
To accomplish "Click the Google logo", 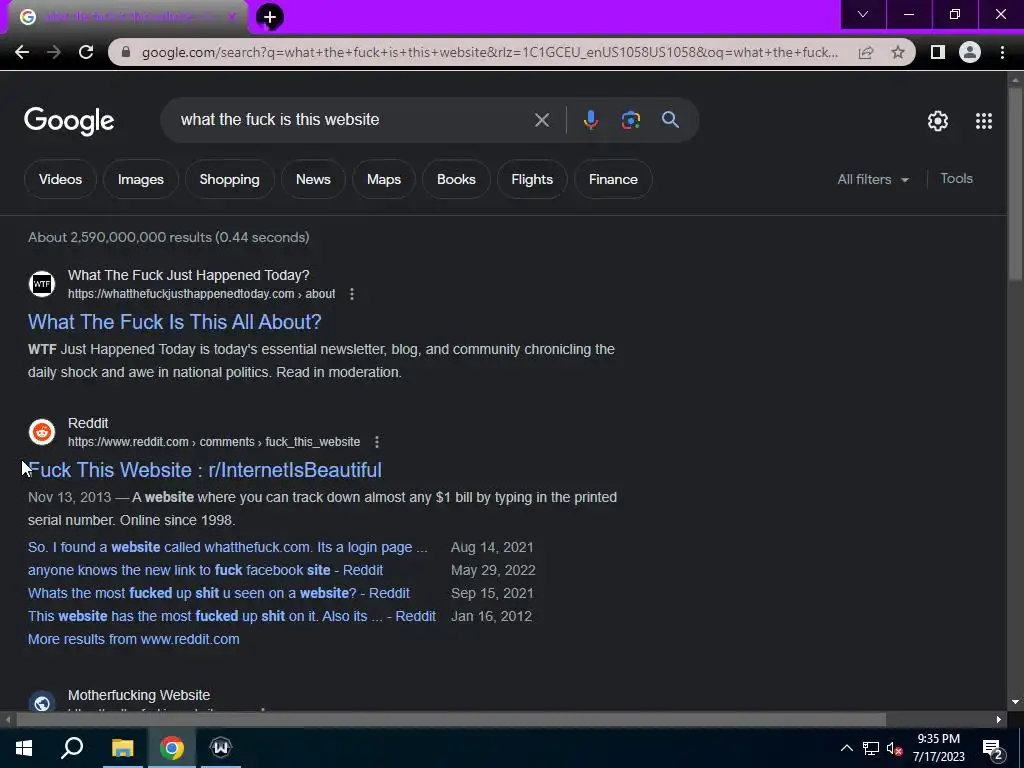I will [x=69, y=121].
